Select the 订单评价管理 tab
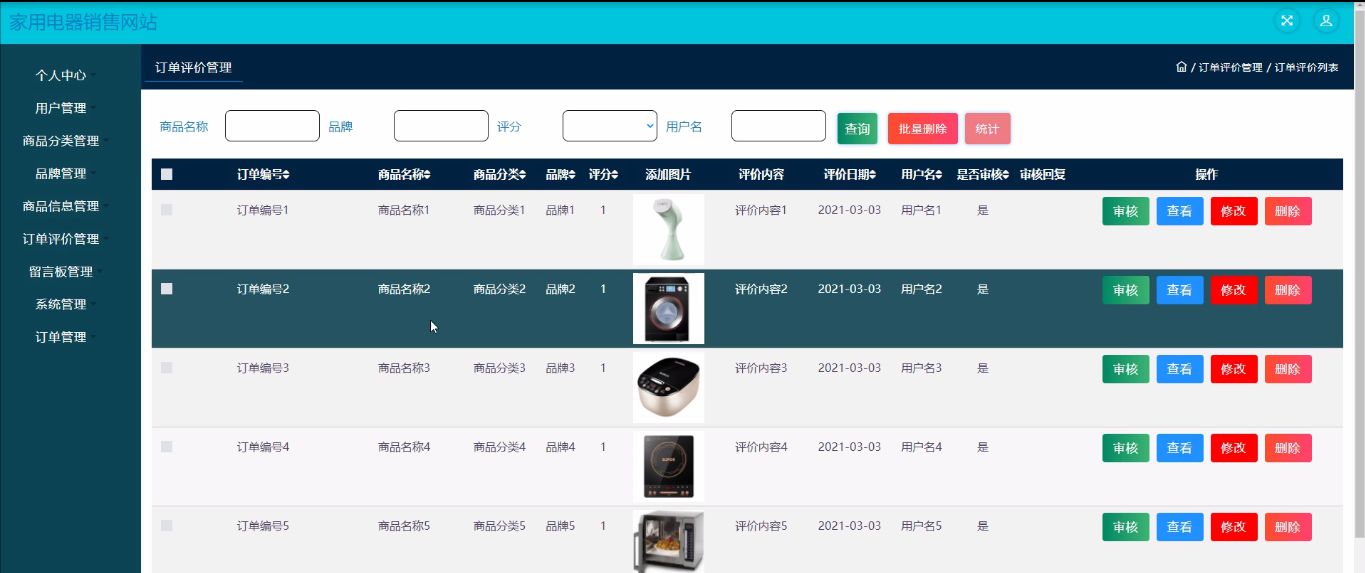The image size is (1365, 573). pos(193,68)
